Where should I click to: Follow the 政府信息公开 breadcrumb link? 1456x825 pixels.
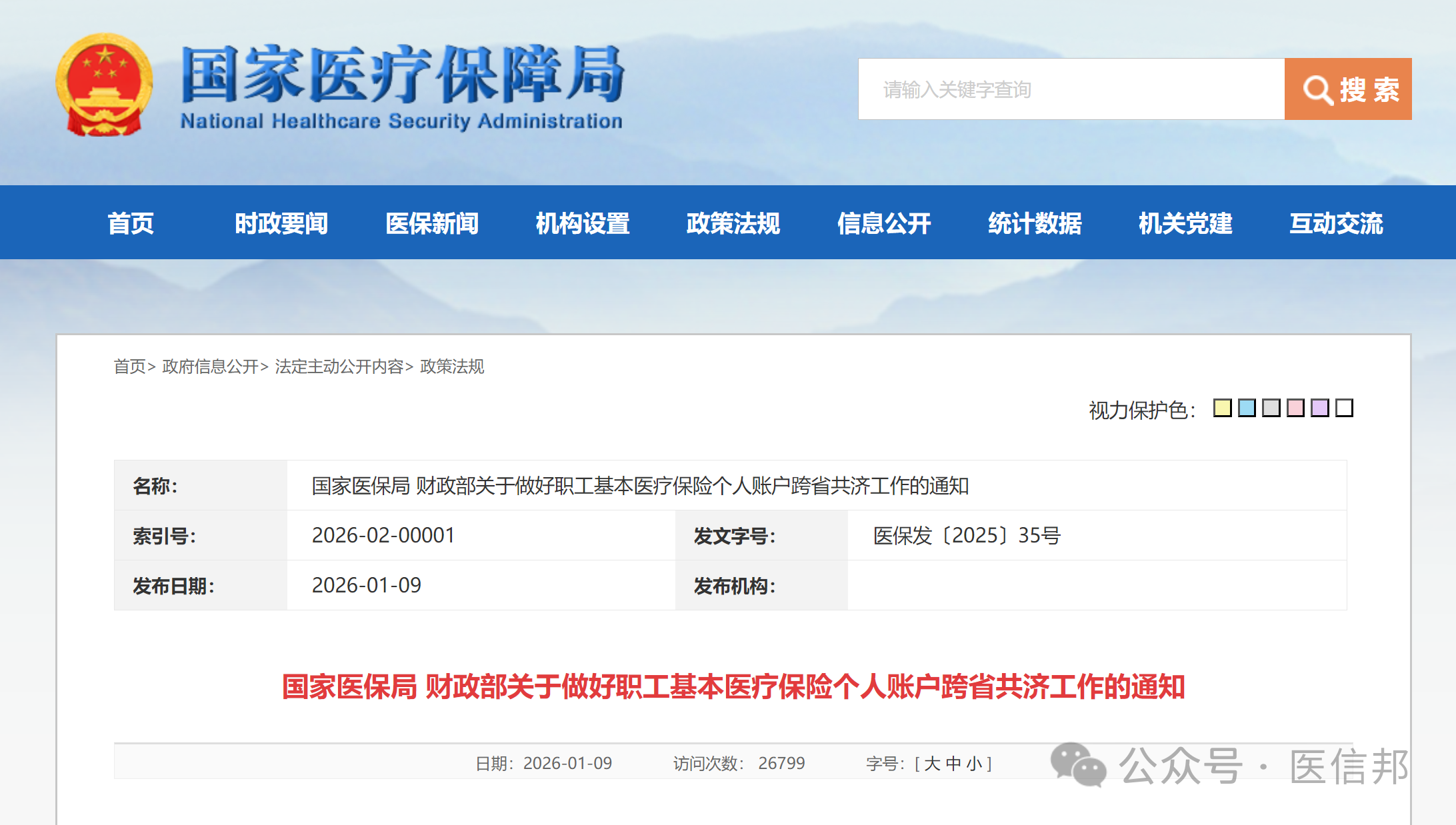tap(209, 367)
